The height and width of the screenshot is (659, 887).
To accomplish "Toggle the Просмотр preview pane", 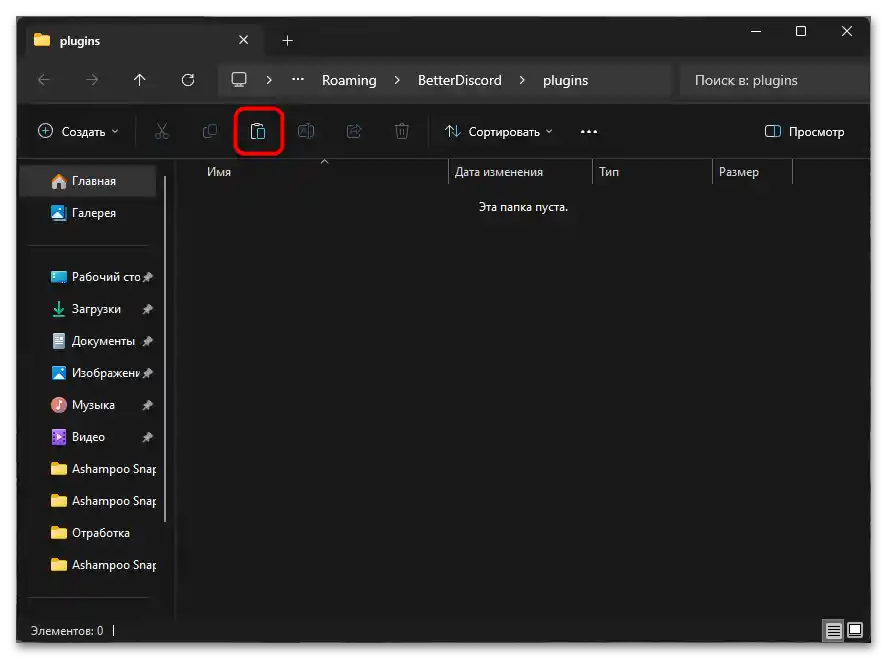I will pos(804,132).
